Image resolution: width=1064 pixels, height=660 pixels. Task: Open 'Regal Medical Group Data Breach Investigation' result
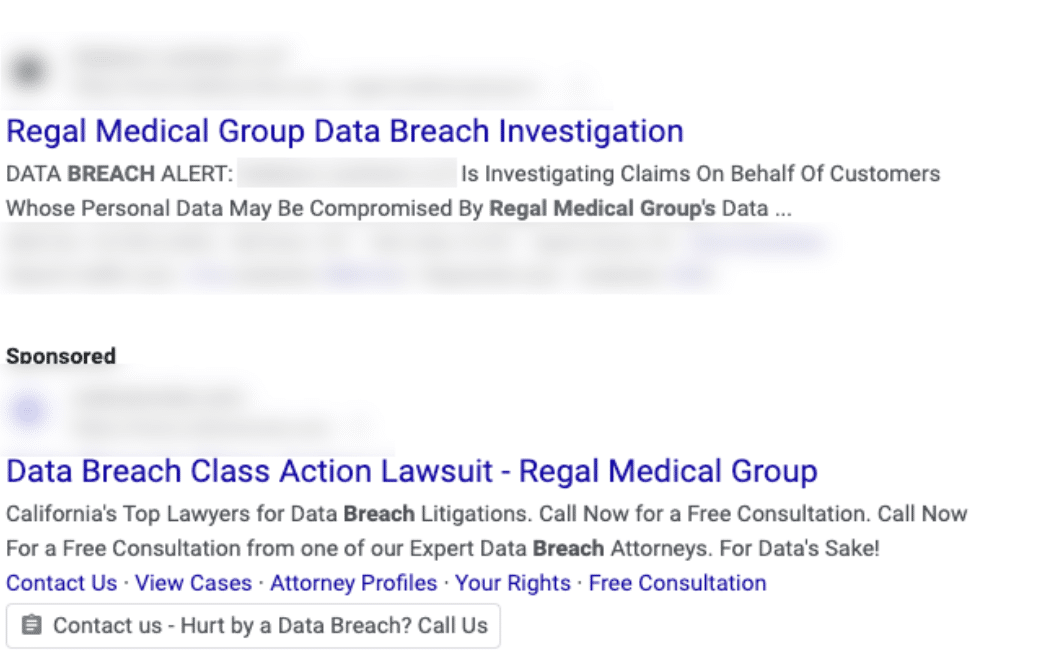[345, 131]
